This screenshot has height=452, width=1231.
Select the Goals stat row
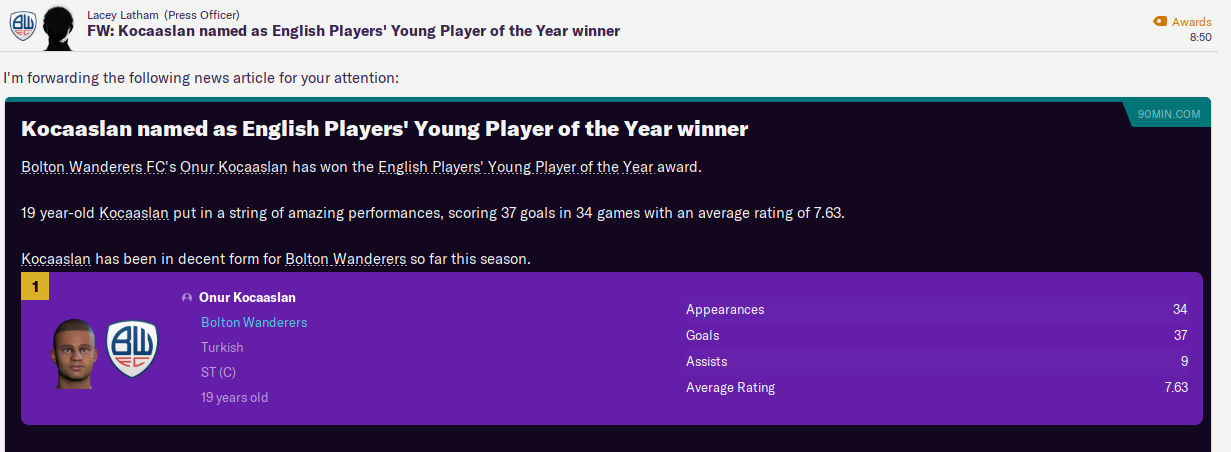coord(936,335)
